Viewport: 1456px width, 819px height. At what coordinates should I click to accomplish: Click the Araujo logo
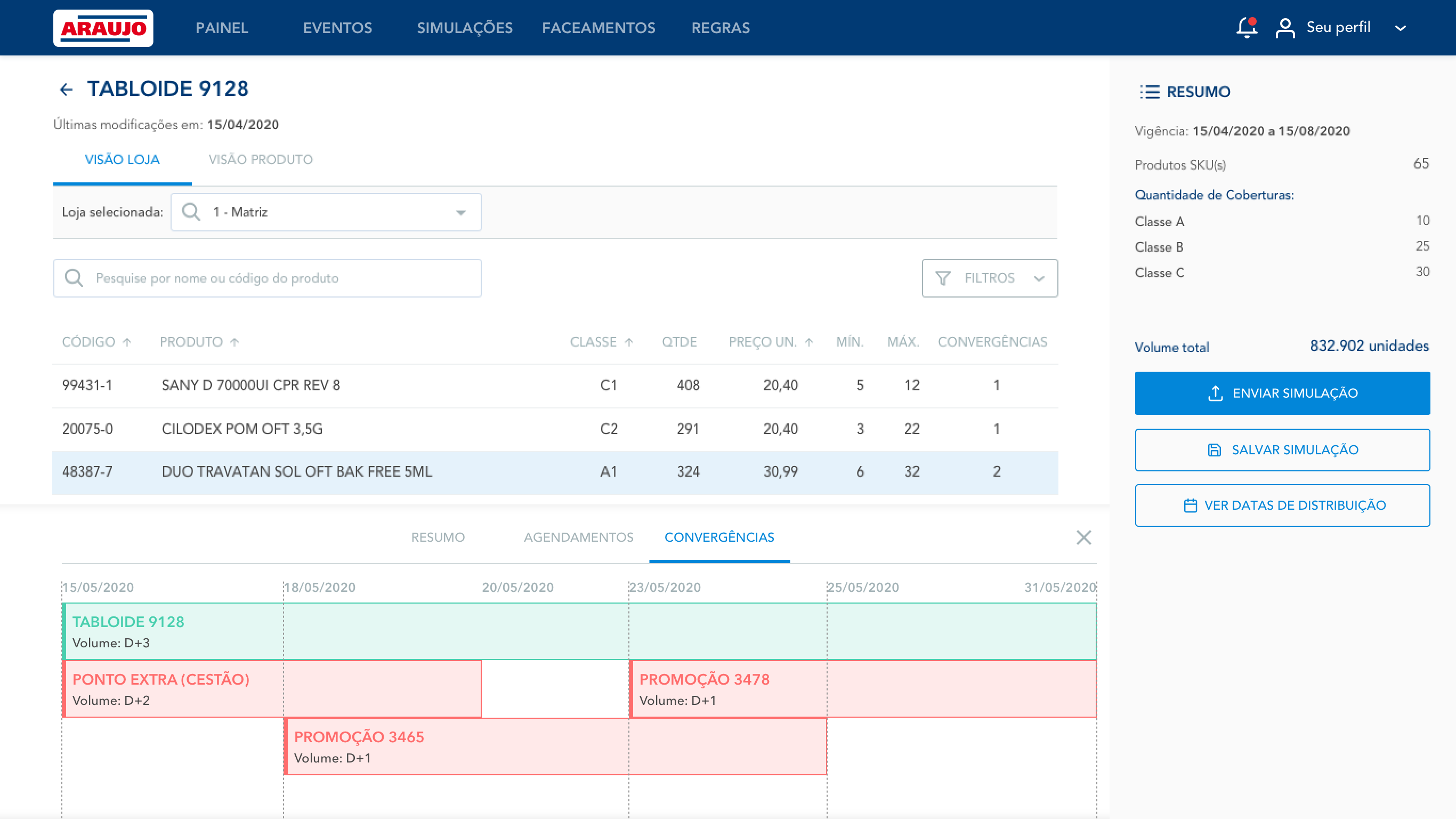pyautogui.click(x=103, y=28)
